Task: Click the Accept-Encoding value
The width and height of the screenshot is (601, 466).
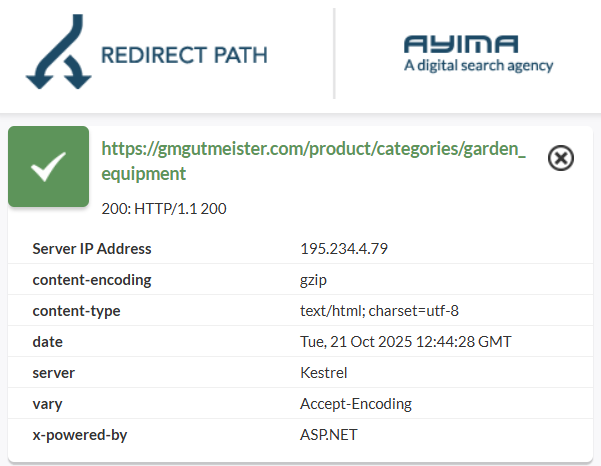Action: 356,404
